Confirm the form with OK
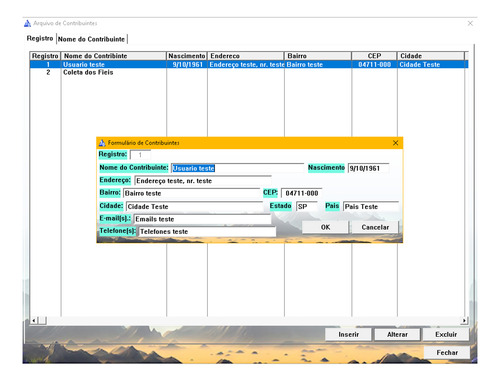The image size is (500, 381). pos(325,227)
